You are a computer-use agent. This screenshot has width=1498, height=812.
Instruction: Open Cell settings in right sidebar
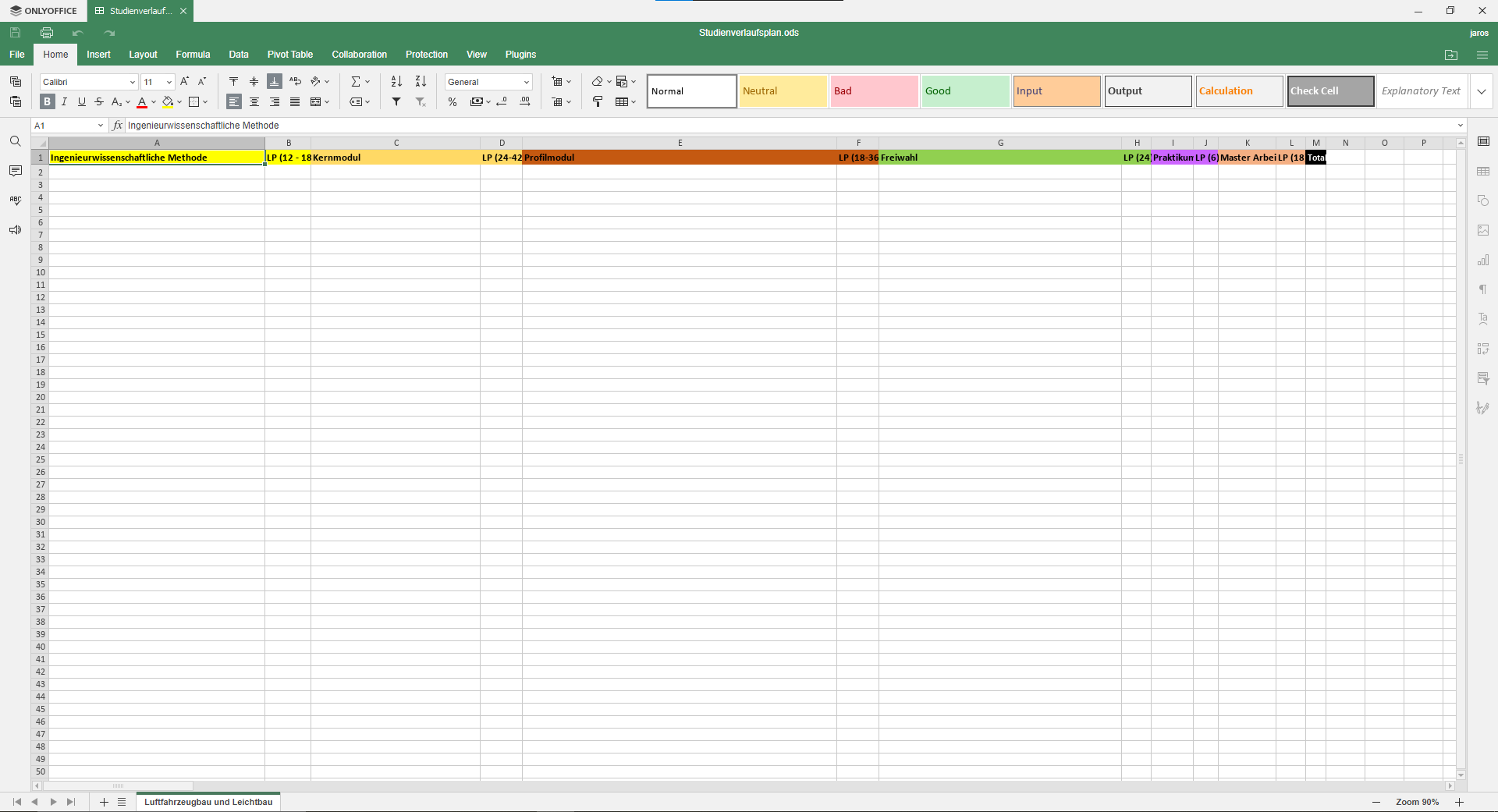[x=1483, y=141]
